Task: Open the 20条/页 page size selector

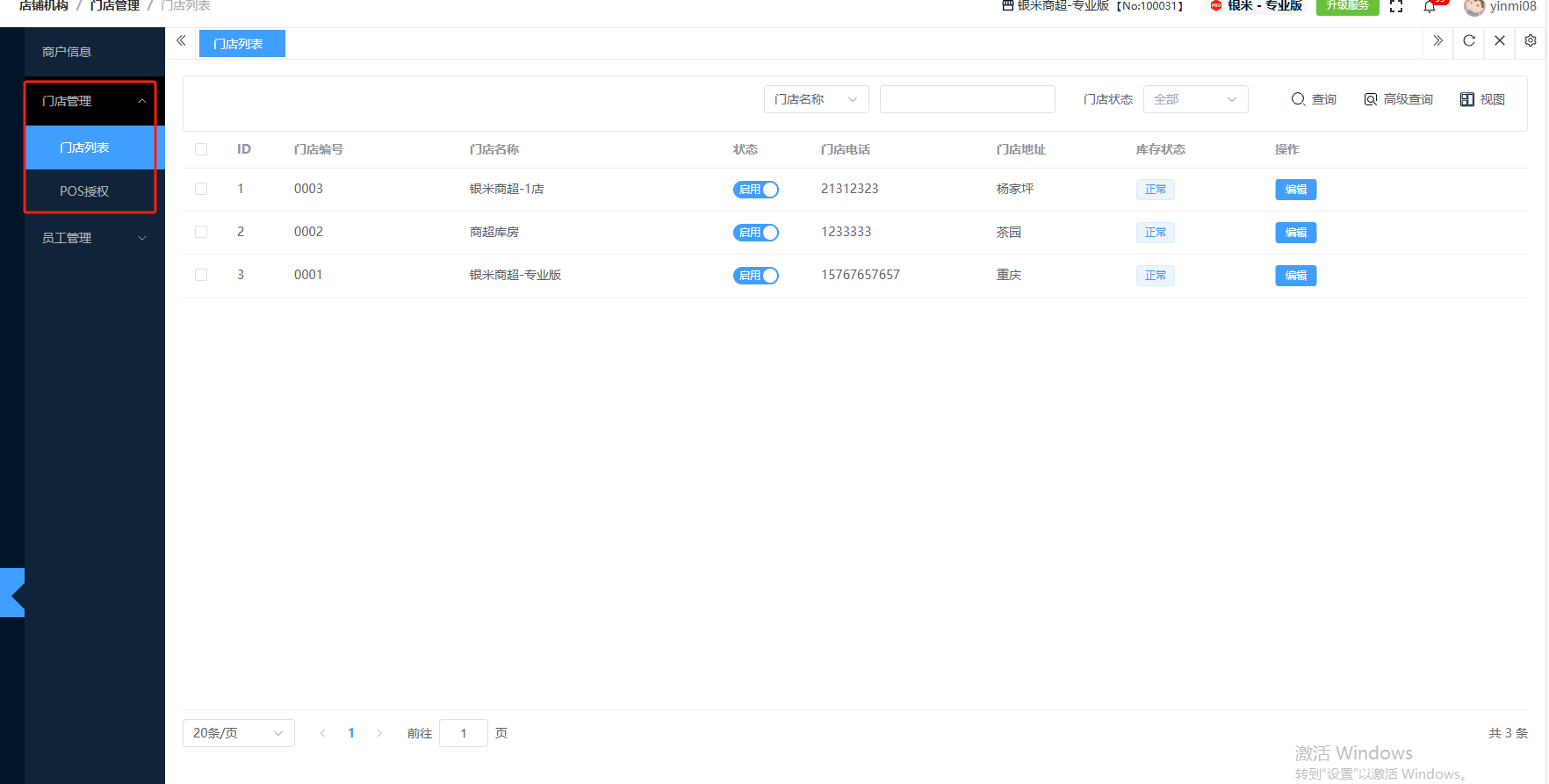Action: tap(238, 733)
